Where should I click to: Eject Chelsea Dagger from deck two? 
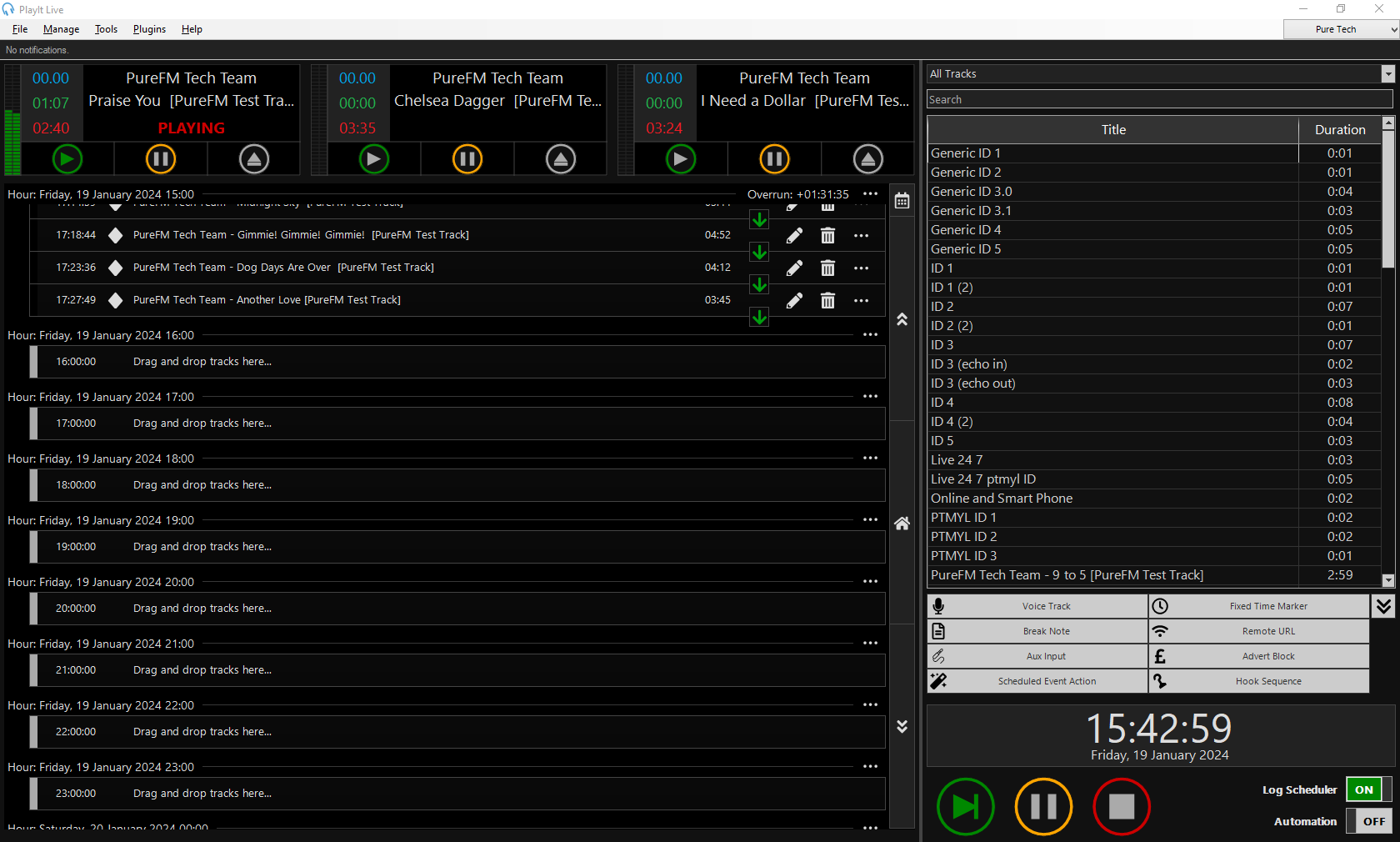561,158
